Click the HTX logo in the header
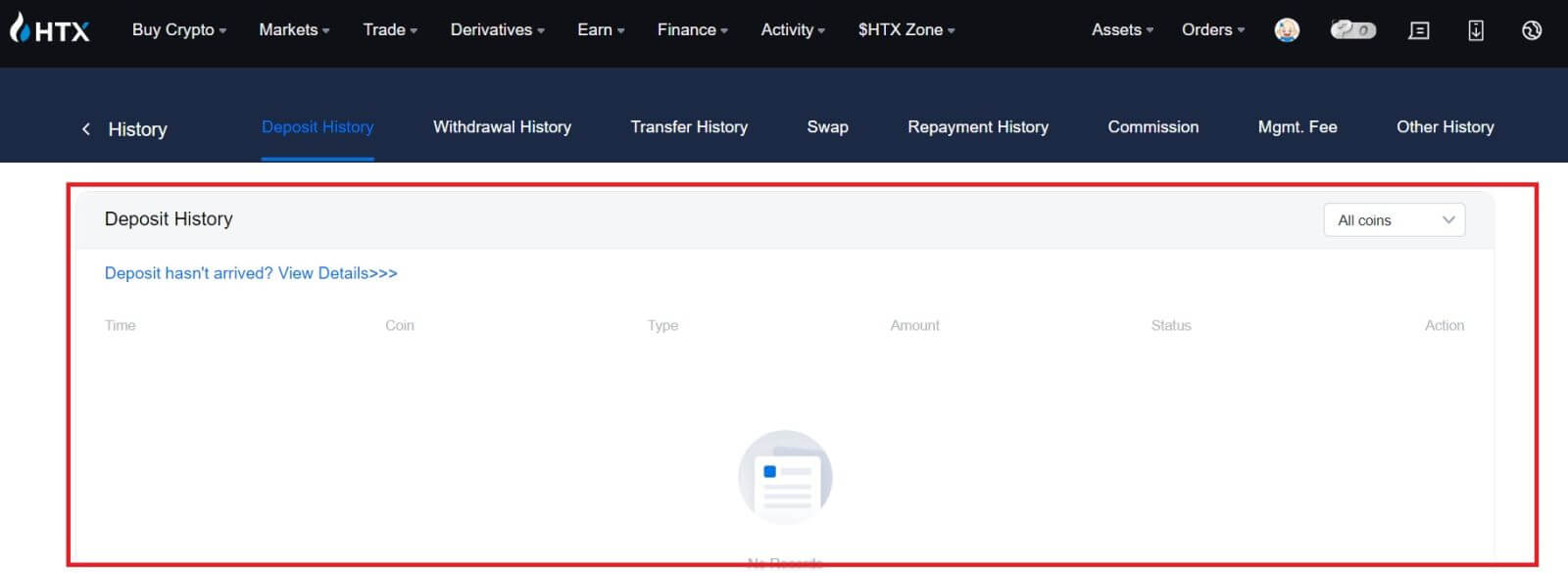 pos(49,29)
